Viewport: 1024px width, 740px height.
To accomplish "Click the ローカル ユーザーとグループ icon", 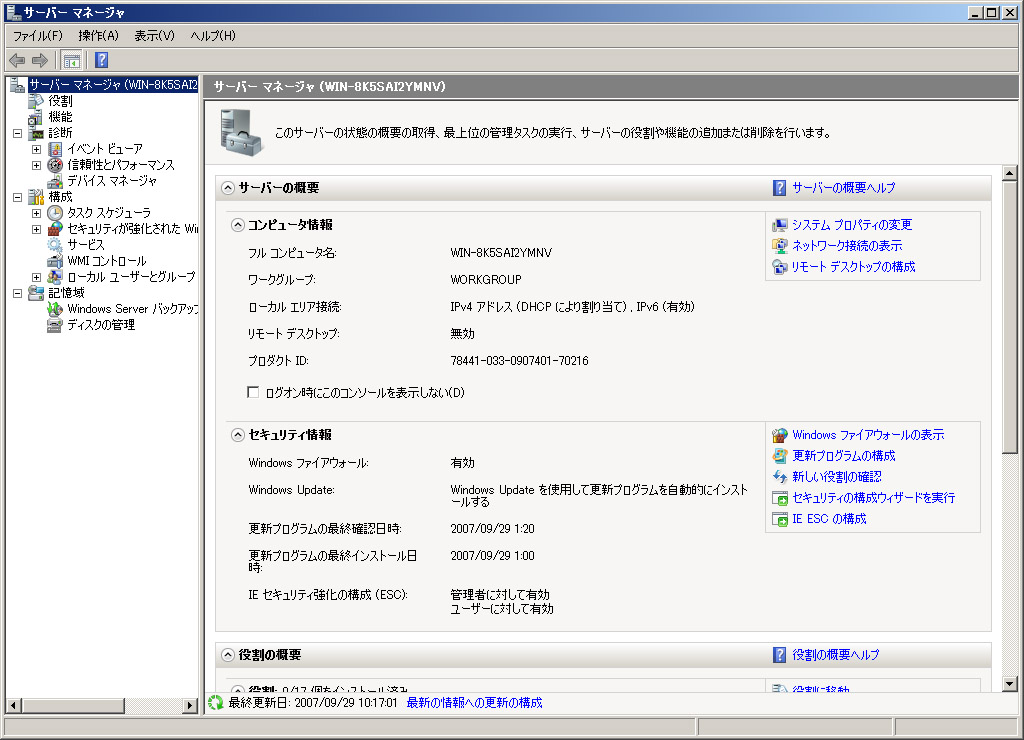I will pos(56,277).
